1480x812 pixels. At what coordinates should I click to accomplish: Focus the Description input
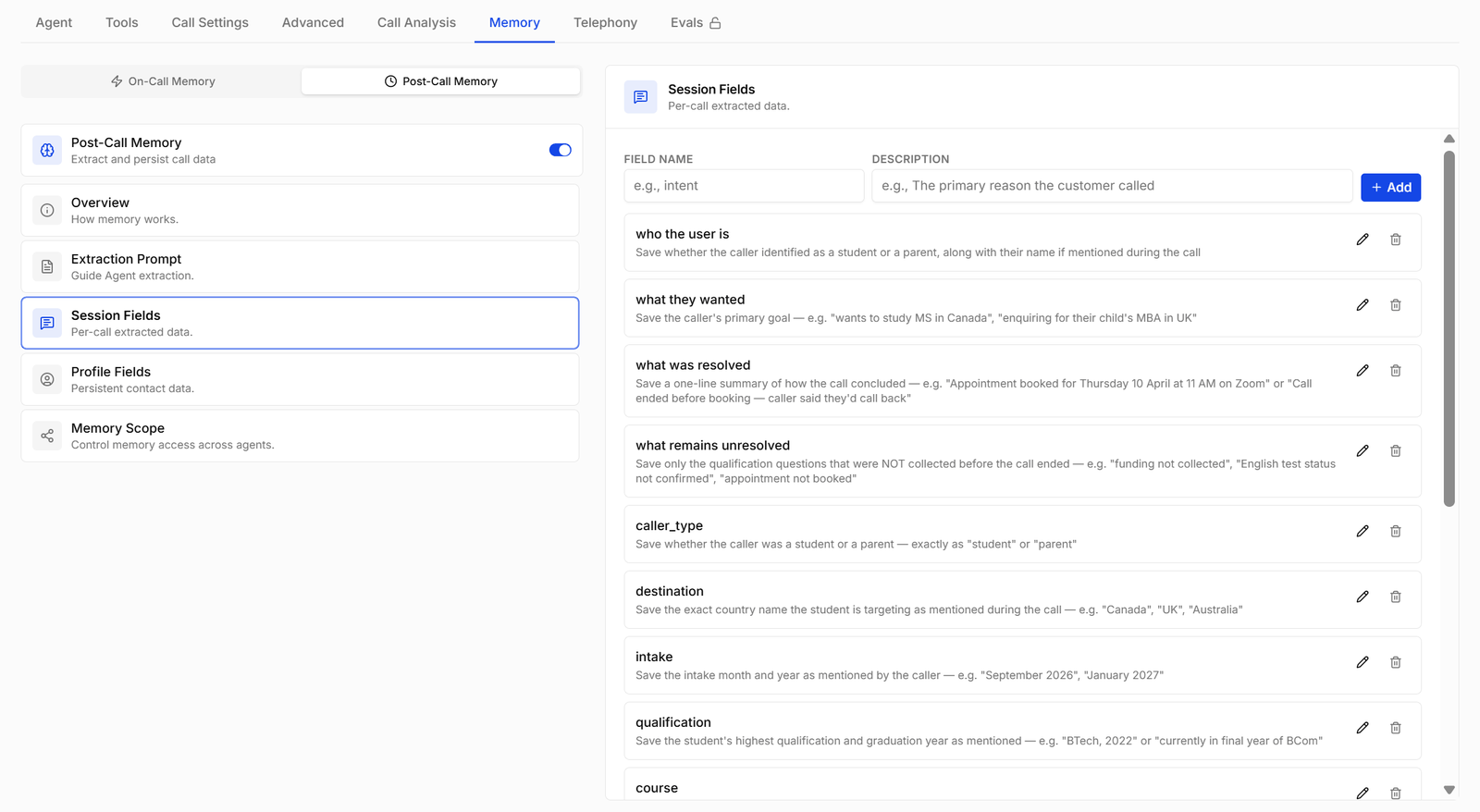pyautogui.click(x=1112, y=186)
